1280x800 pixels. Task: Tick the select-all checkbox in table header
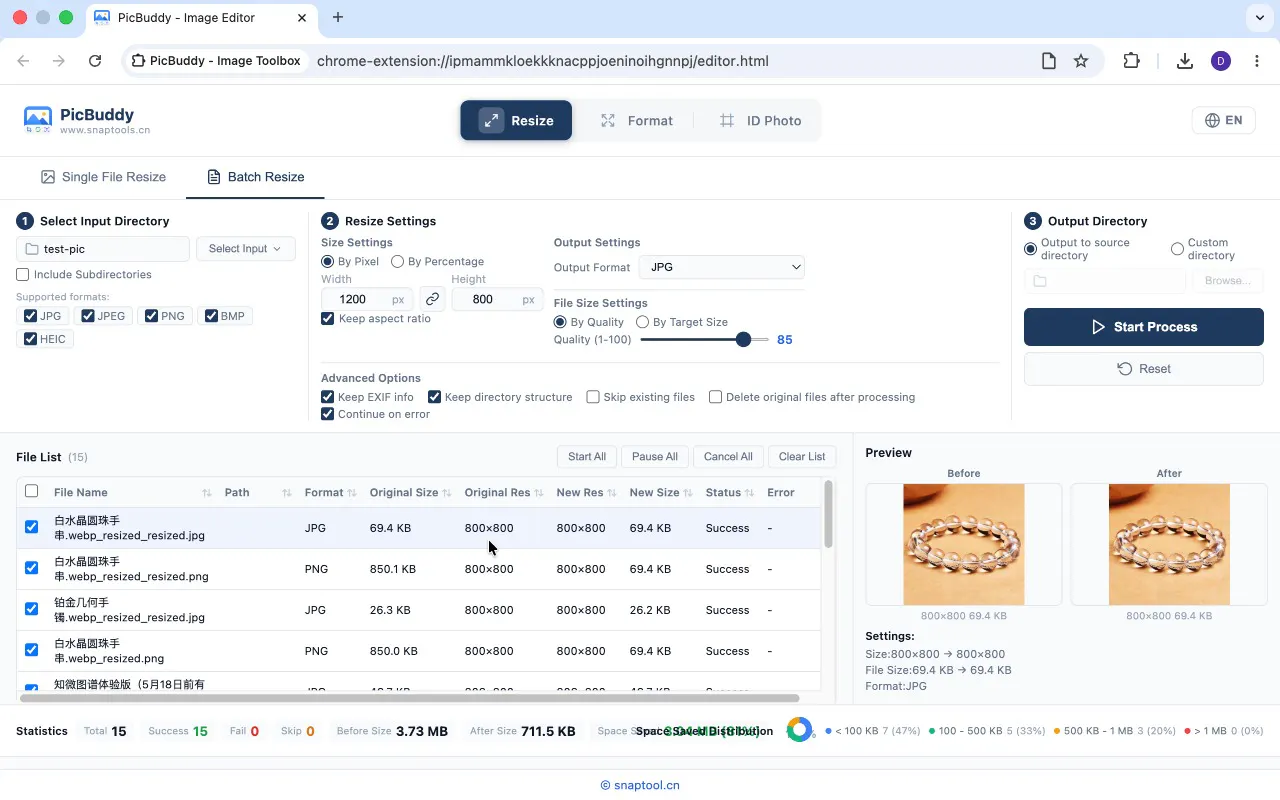click(31, 491)
